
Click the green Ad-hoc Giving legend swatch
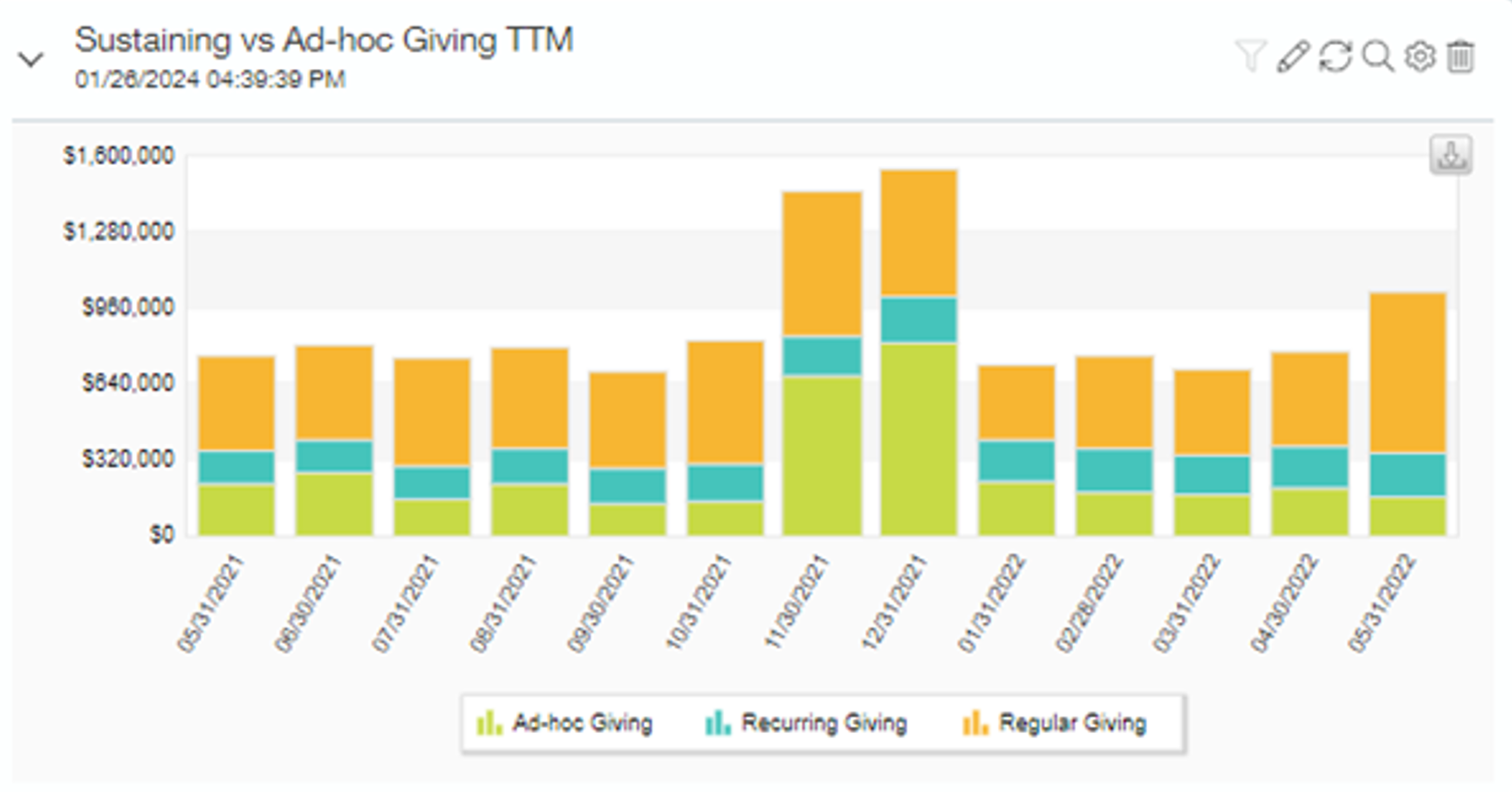pos(489,723)
